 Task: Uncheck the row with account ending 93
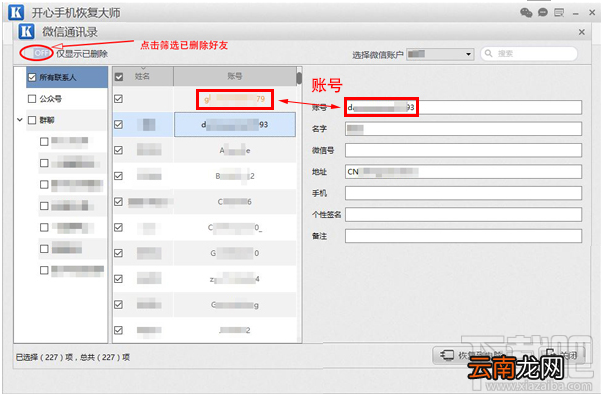118,125
